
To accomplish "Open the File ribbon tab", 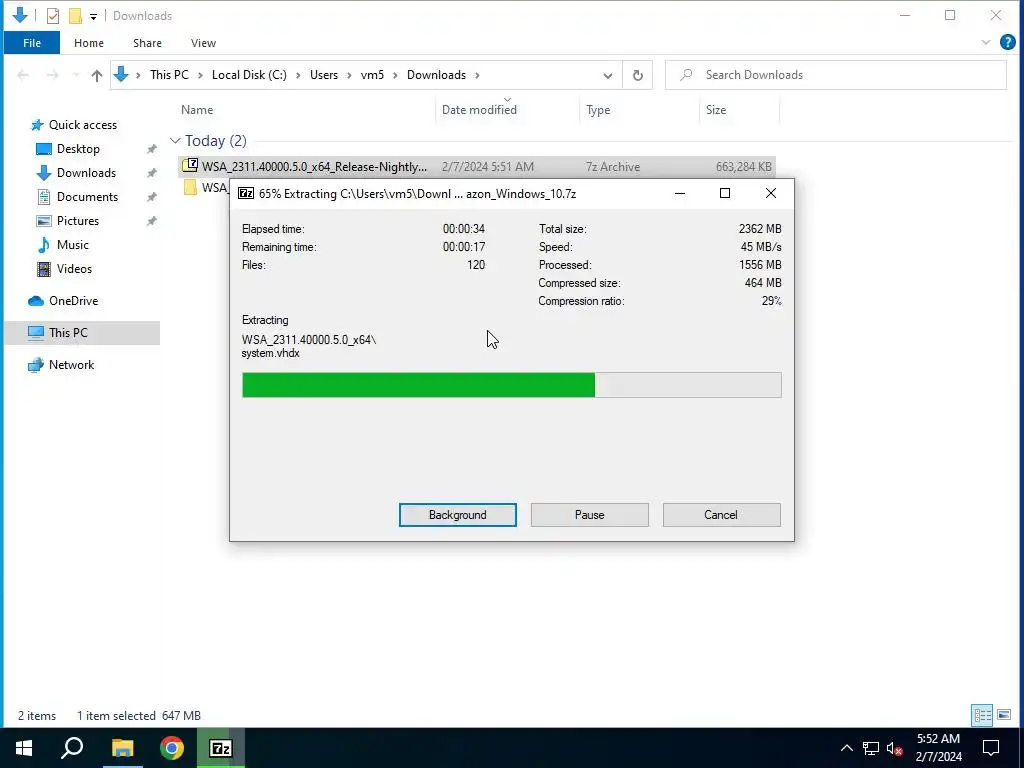I will (x=31, y=42).
